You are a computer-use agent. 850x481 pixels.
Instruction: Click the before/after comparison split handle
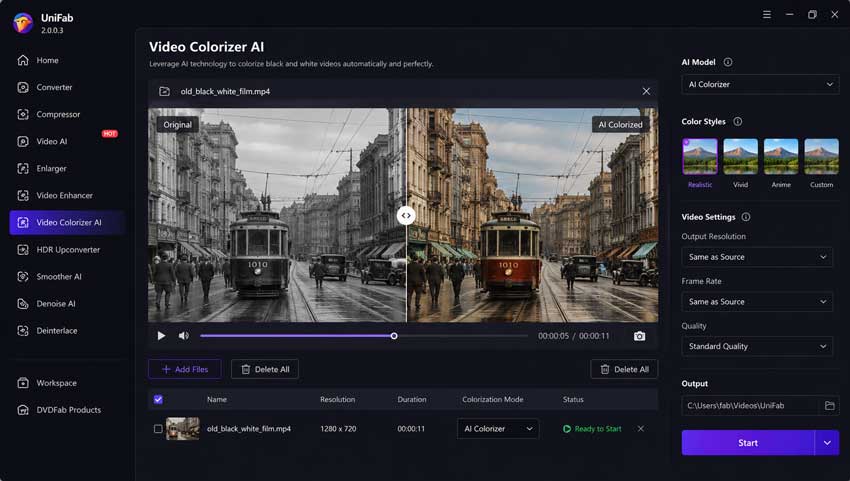click(405, 215)
